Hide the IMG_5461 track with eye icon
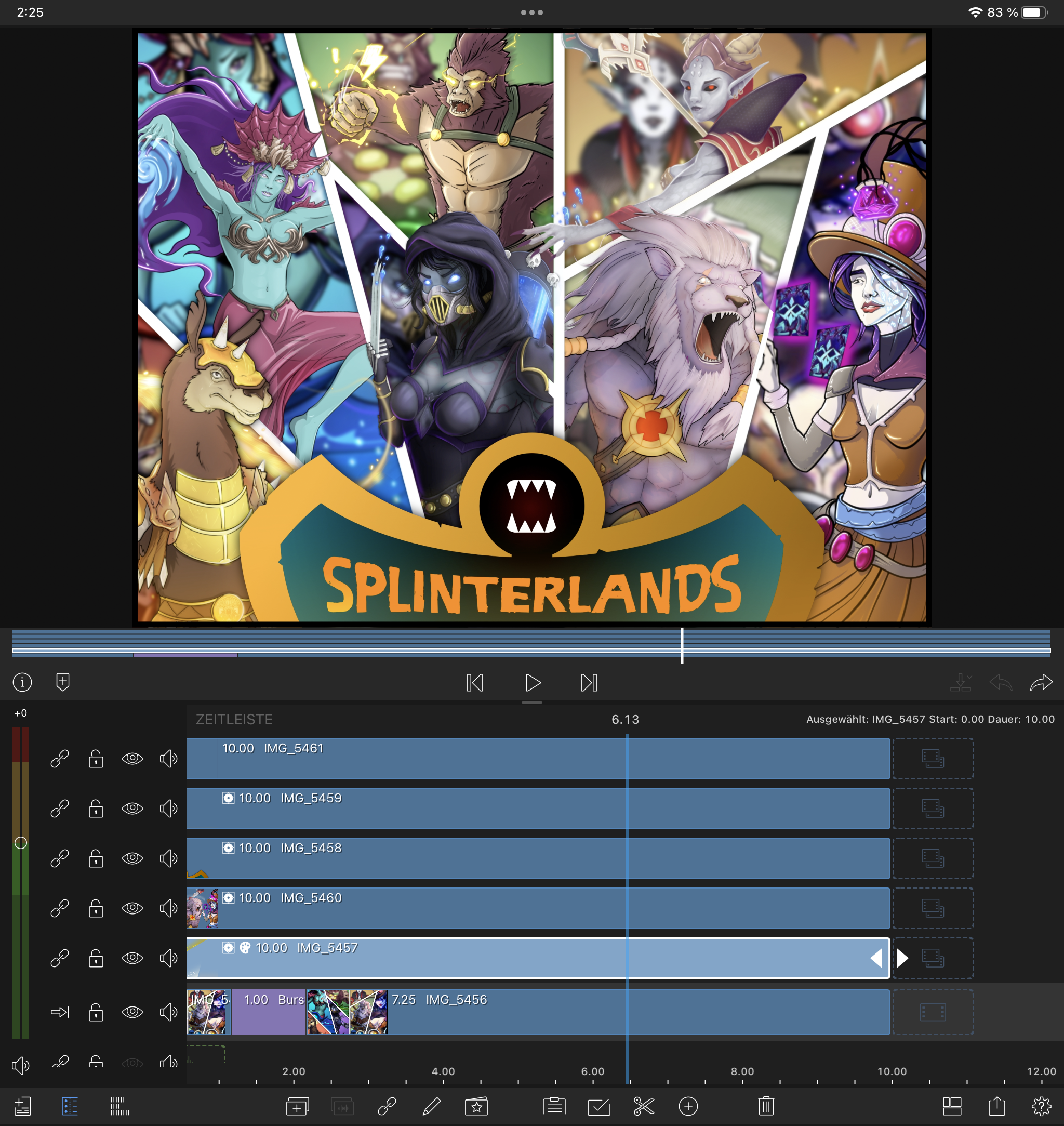This screenshot has width=1064, height=1126. pyautogui.click(x=132, y=759)
